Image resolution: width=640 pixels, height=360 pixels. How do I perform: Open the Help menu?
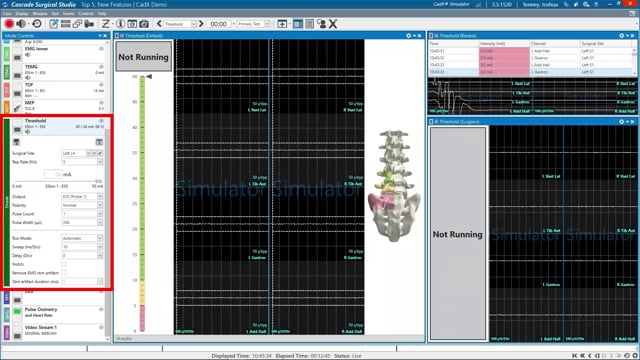[102, 13]
